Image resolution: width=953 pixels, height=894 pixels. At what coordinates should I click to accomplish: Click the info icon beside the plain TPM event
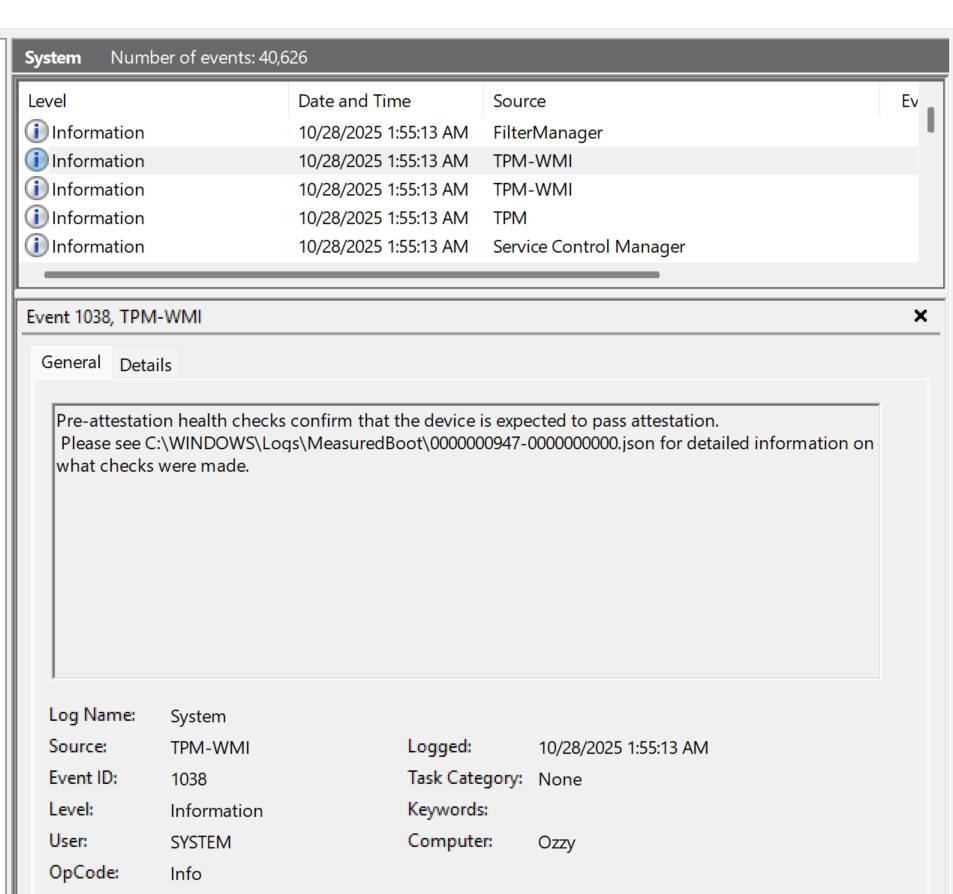tap(37, 218)
